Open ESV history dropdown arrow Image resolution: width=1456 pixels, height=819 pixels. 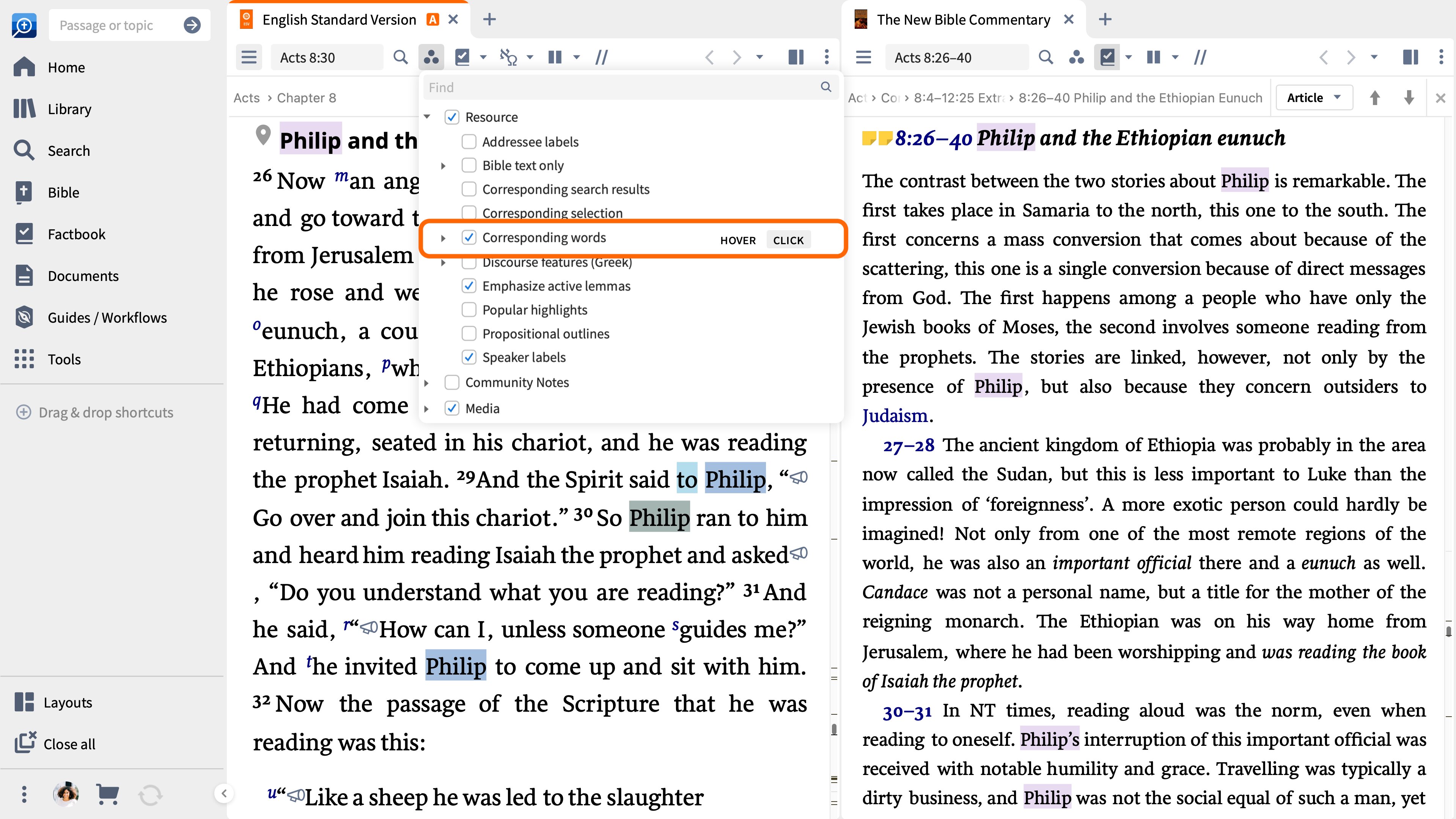[x=759, y=57]
